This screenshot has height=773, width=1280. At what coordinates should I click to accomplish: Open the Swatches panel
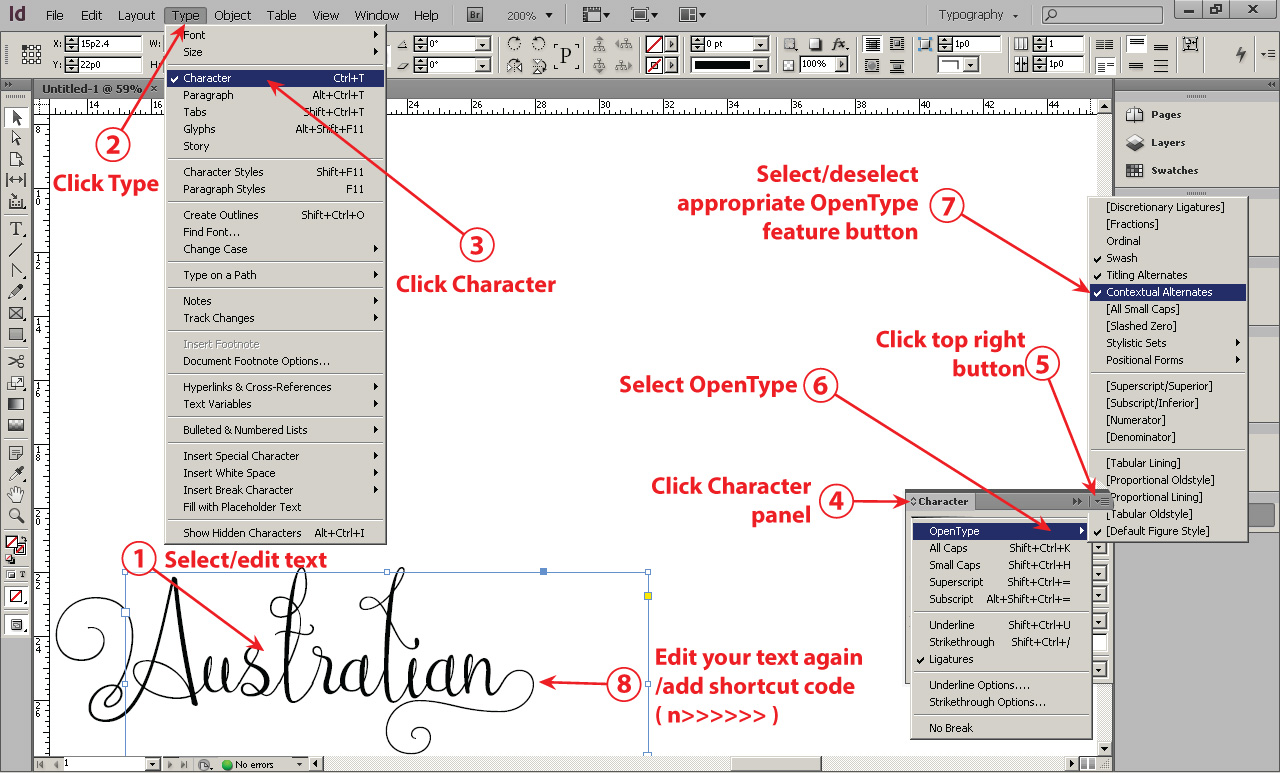point(1174,170)
